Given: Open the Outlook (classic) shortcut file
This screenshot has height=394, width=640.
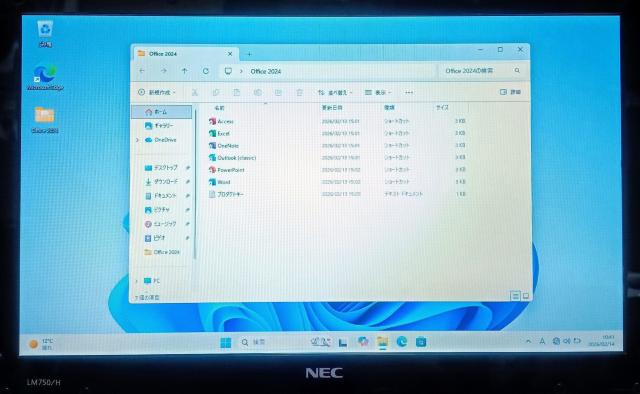Looking at the screenshot, I should click(x=232, y=158).
